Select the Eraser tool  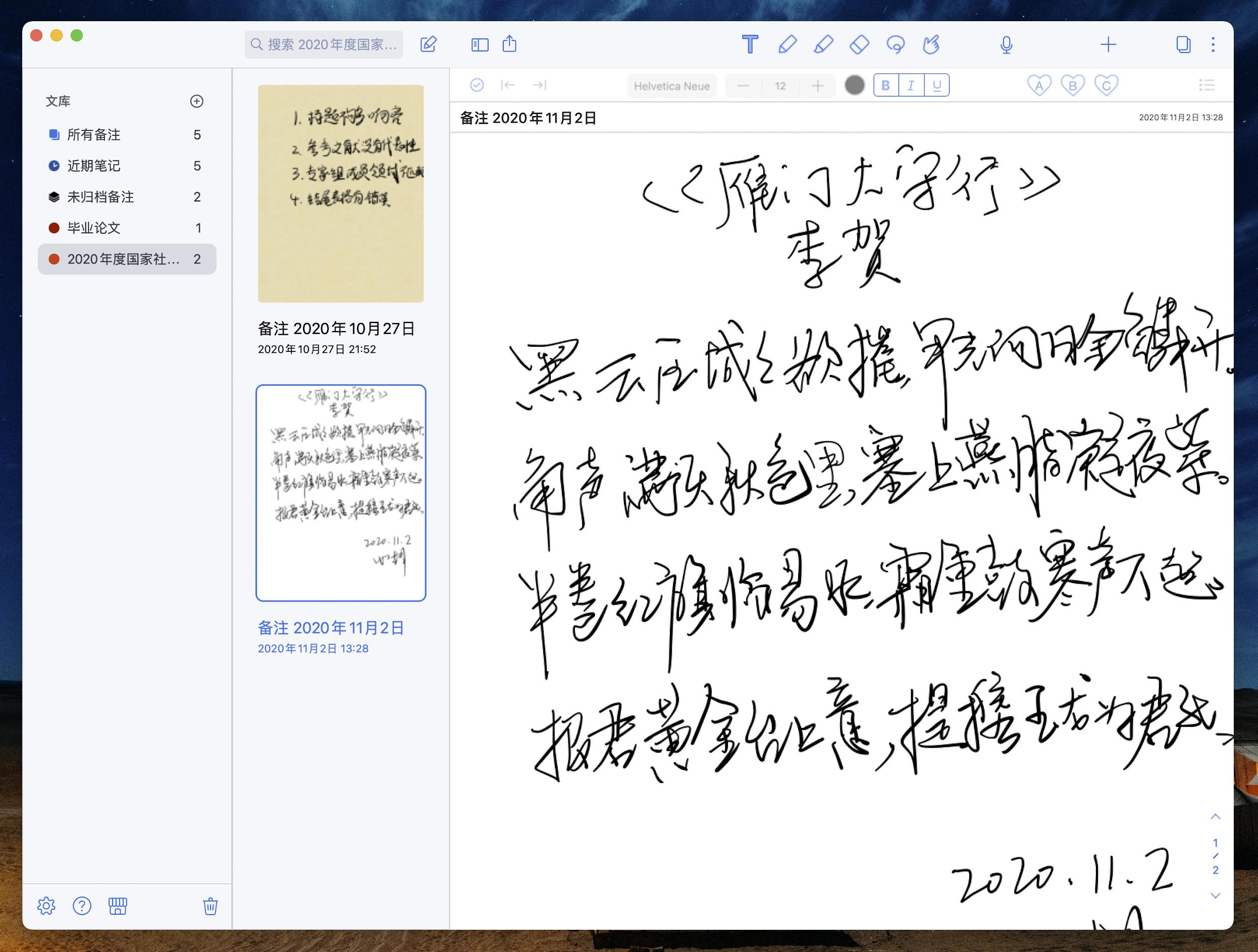pyautogui.click(x=861, y=44)
